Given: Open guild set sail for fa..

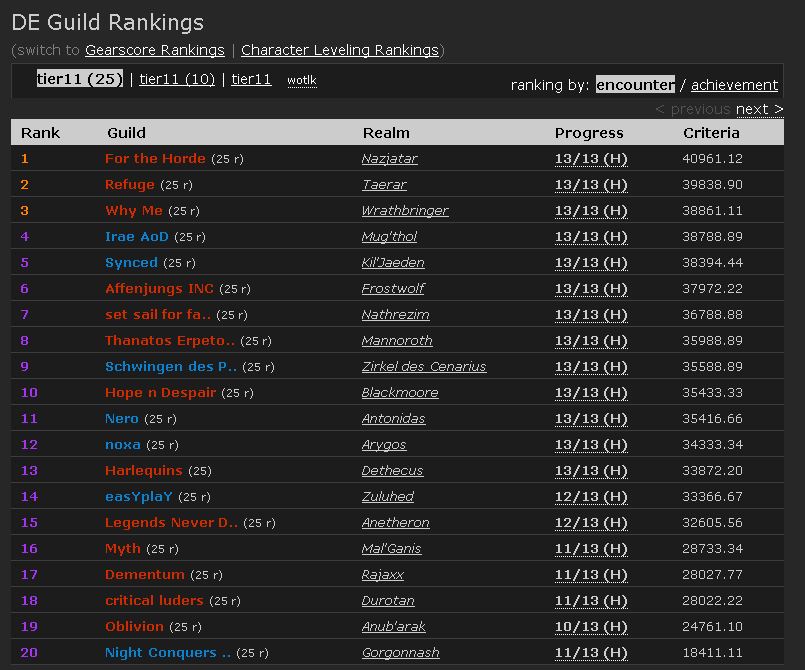Looking at the screenshot, I should pos(158,315).
